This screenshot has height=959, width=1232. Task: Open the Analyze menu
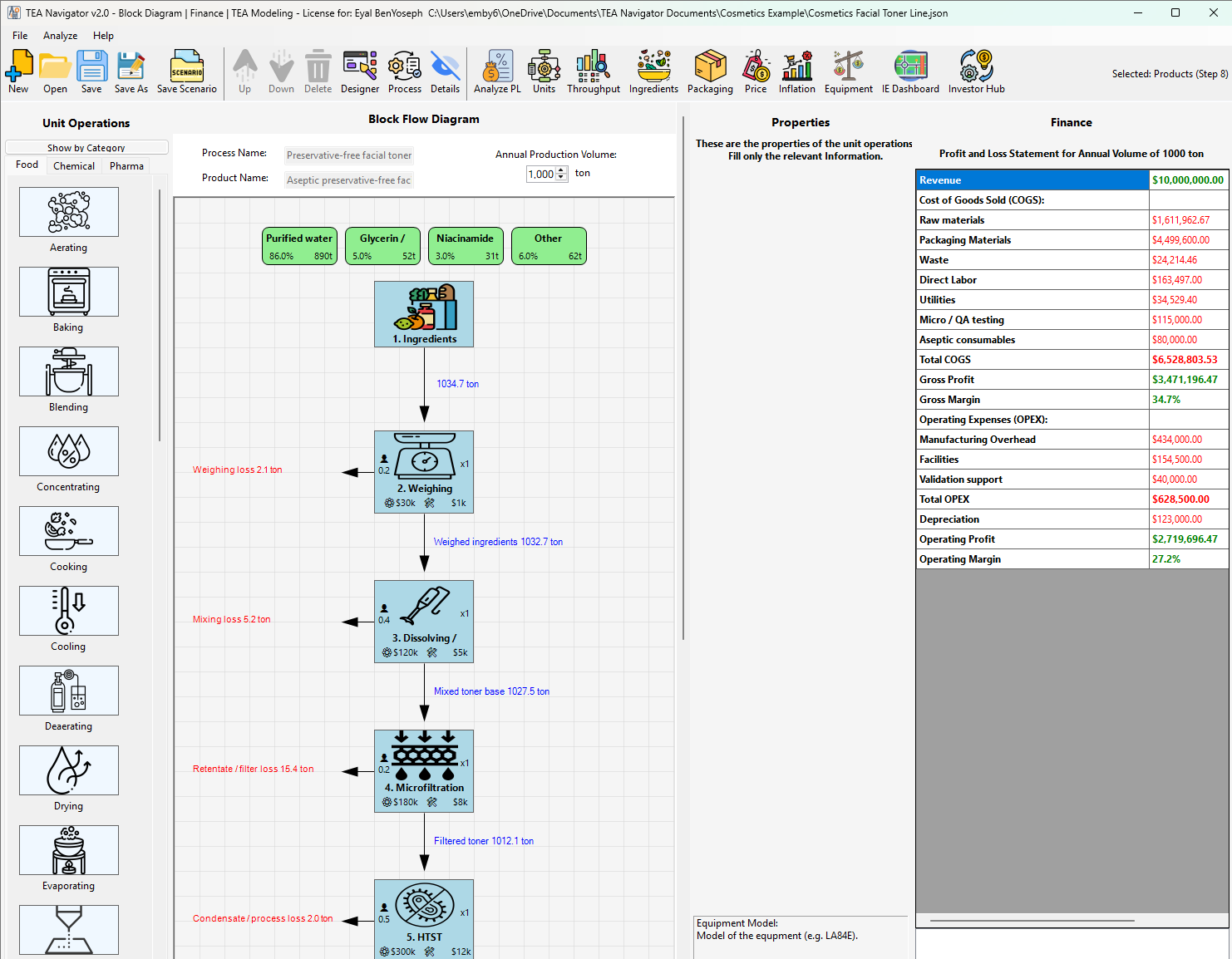point(61,36)
